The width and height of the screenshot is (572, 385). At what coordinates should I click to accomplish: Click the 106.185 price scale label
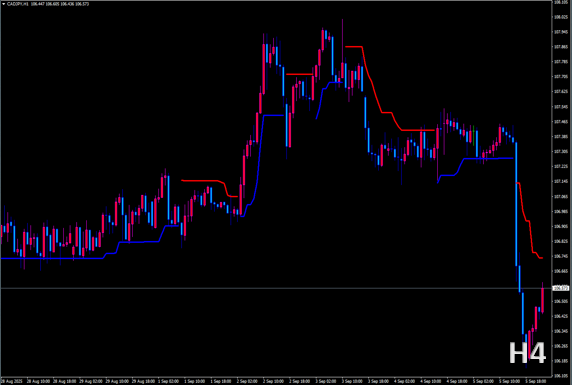[561, 361]
